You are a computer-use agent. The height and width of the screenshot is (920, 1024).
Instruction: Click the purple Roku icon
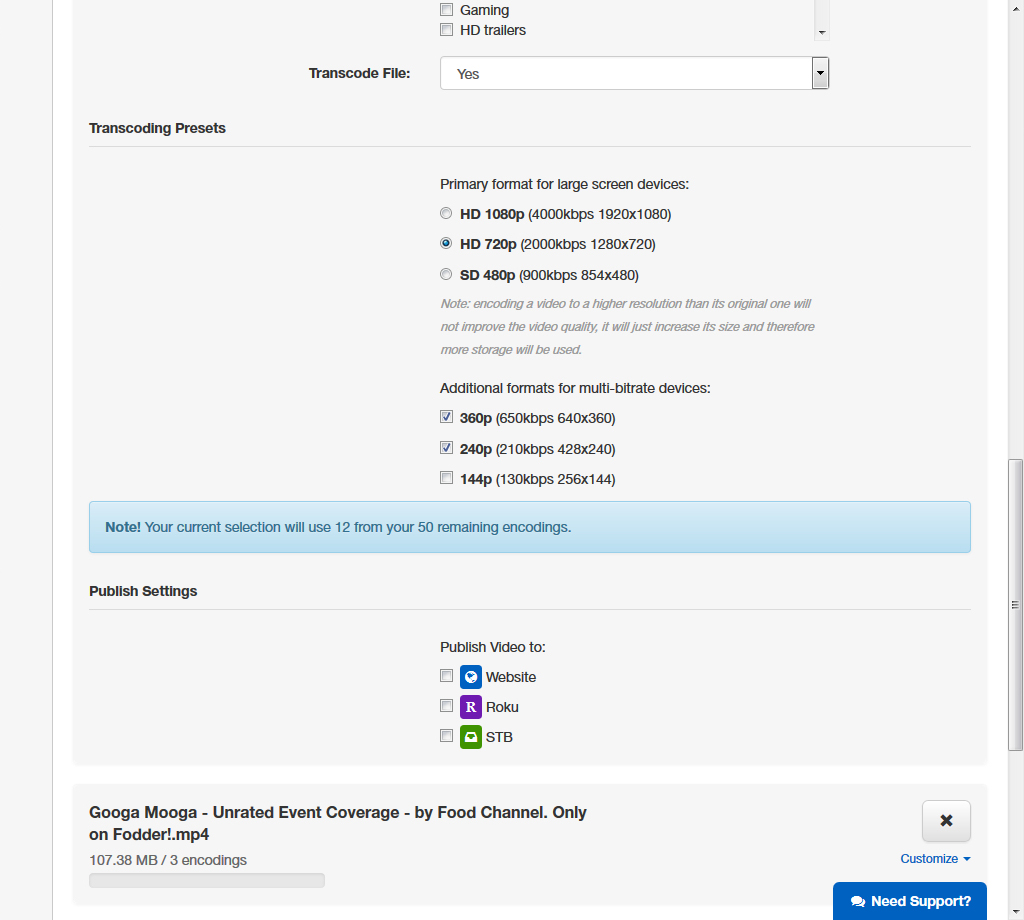point(470,707)
